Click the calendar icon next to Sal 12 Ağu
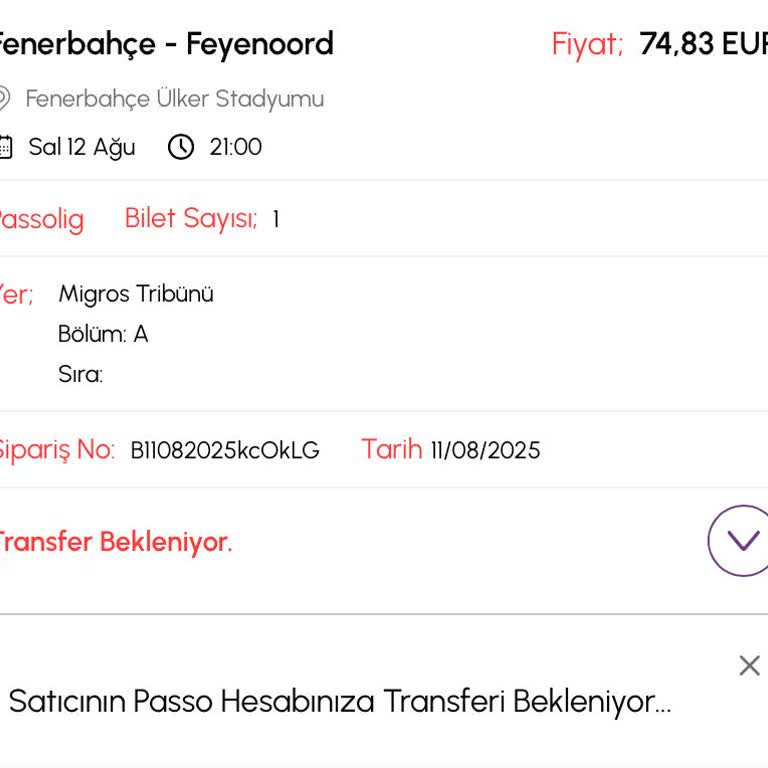 tap(5, 147)
